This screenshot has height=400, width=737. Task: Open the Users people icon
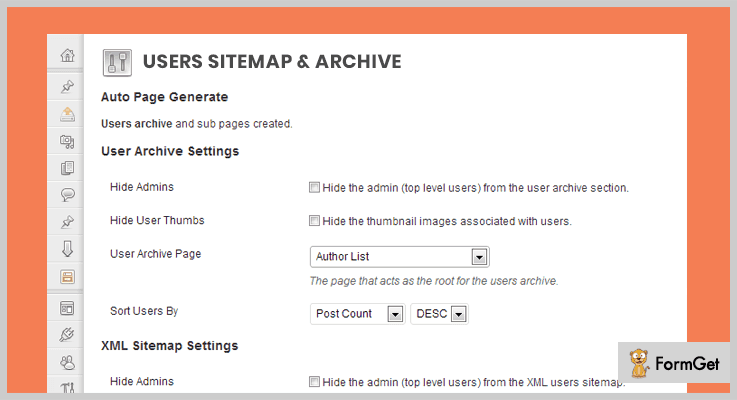(x=67, y=362)
